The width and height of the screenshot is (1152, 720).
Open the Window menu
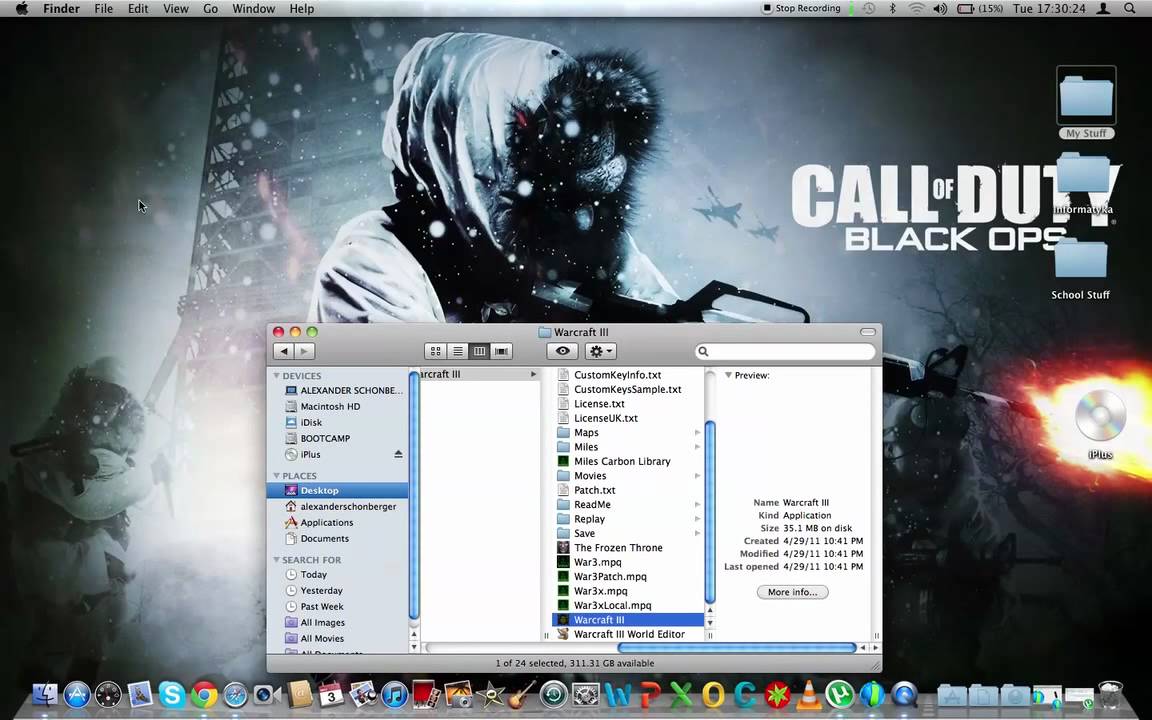(x=253, y=9)
